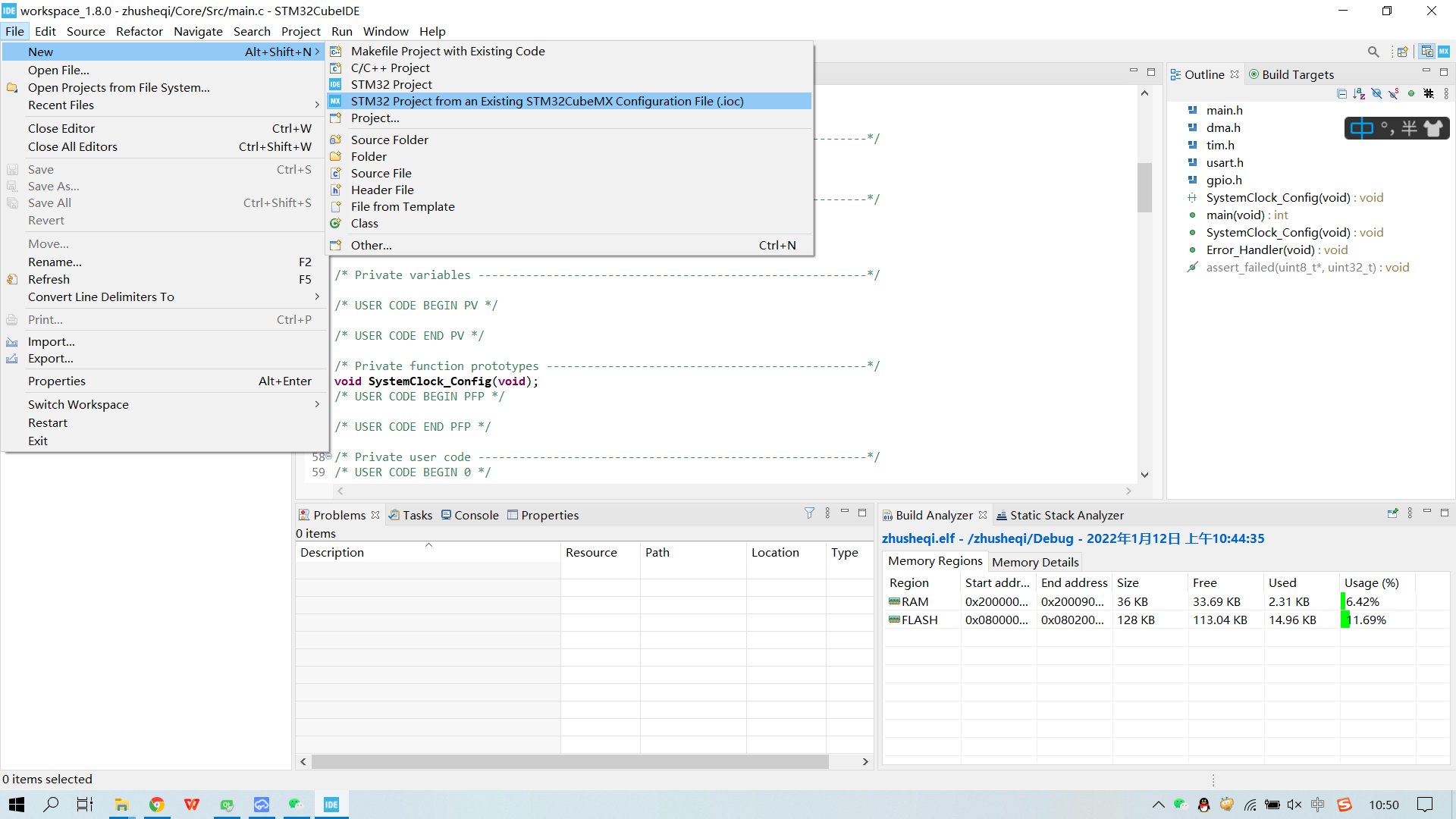
Task: Open the STM32CubeMX Device Configuration perspective
Action: pyautogui.click(x=1444, y=52)
